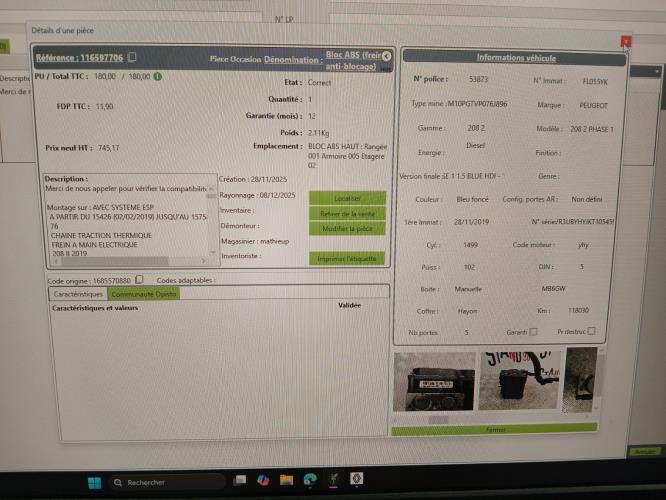Copy the Référence number with copy icon
This screenshot has width=666, height=500.
tap(133, 58)
